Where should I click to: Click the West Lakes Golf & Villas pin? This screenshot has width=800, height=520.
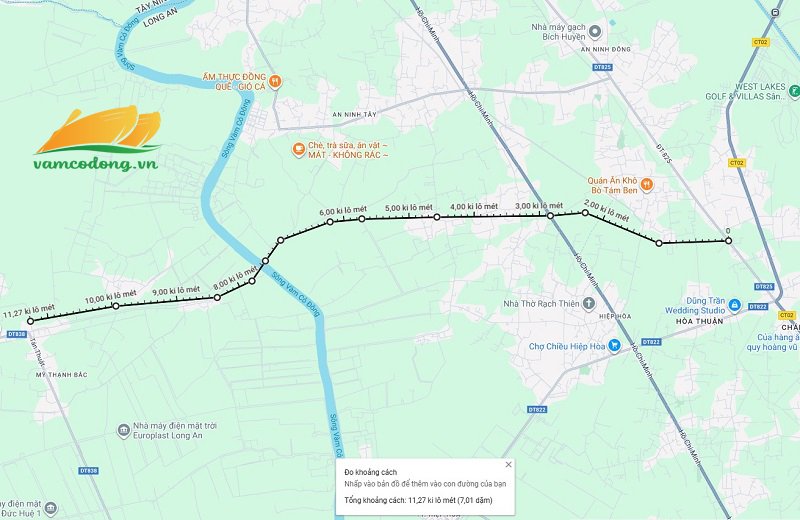[x=793, y=91]
